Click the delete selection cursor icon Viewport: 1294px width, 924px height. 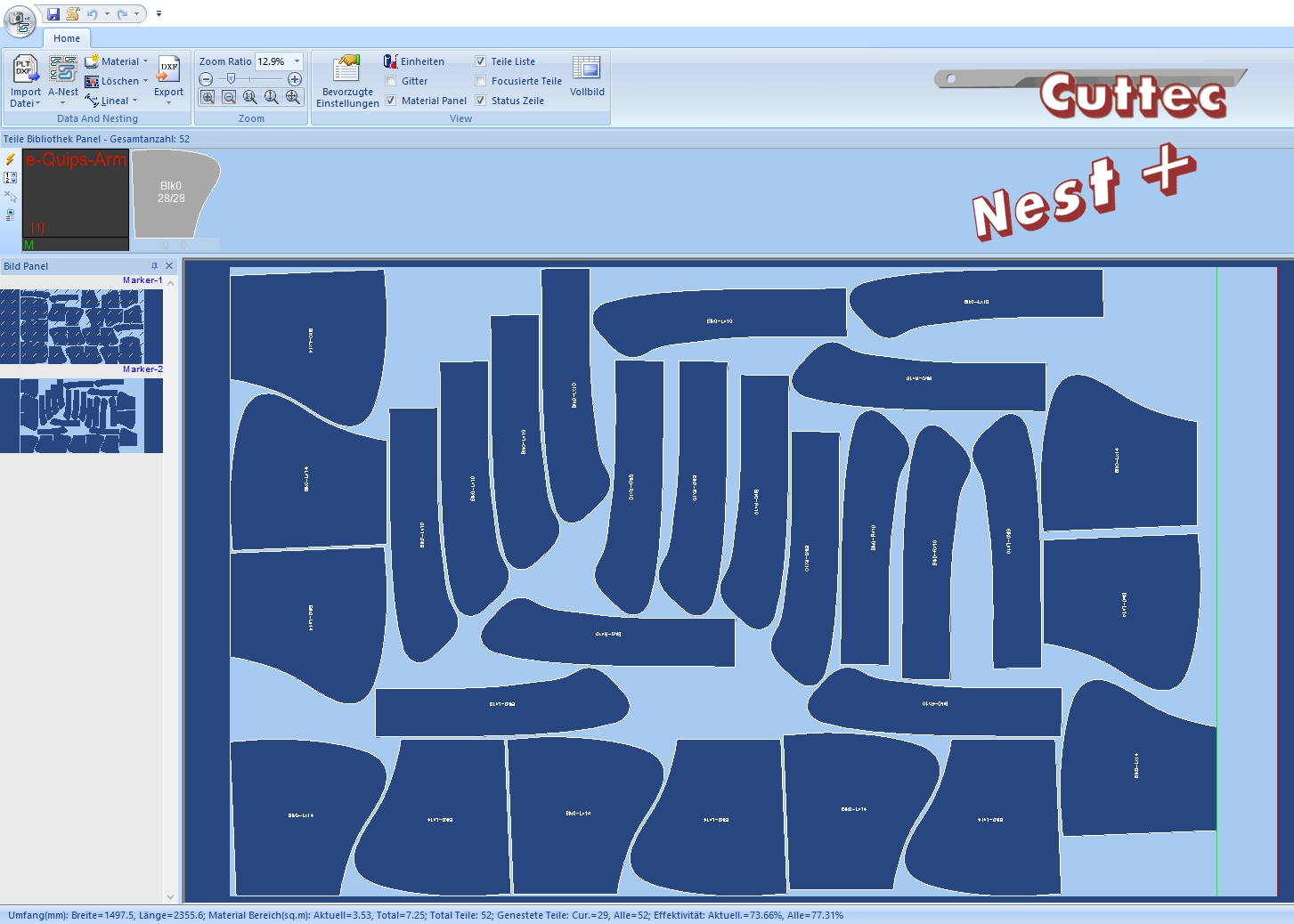click(11, 196)
